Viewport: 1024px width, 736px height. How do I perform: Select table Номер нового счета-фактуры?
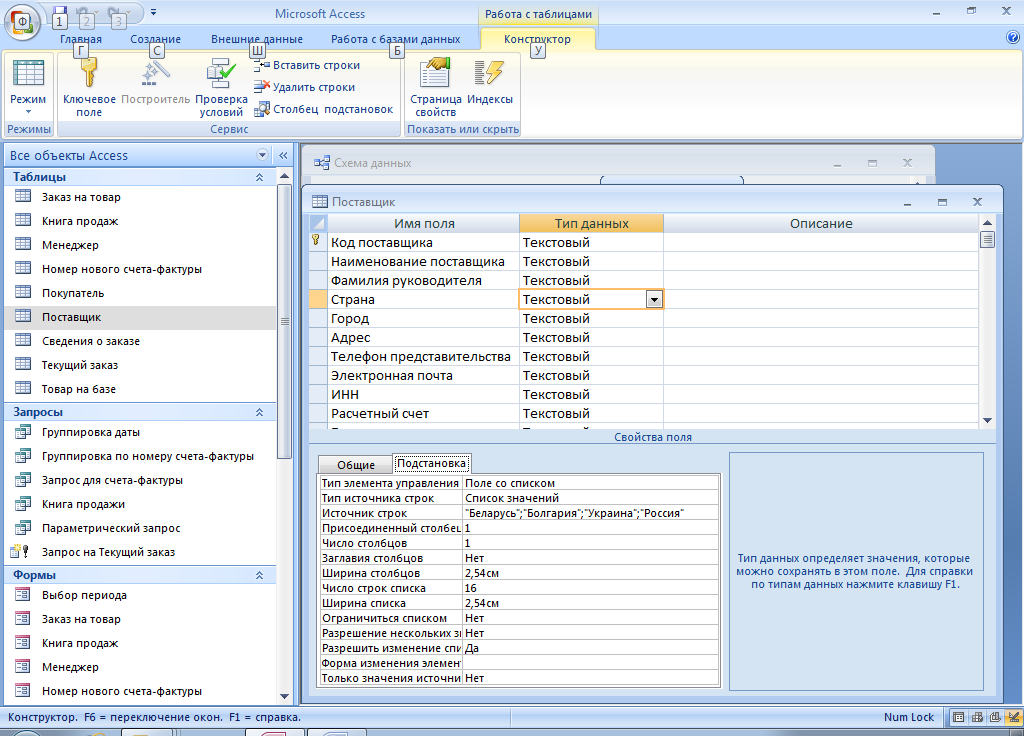tap(121, 269)
